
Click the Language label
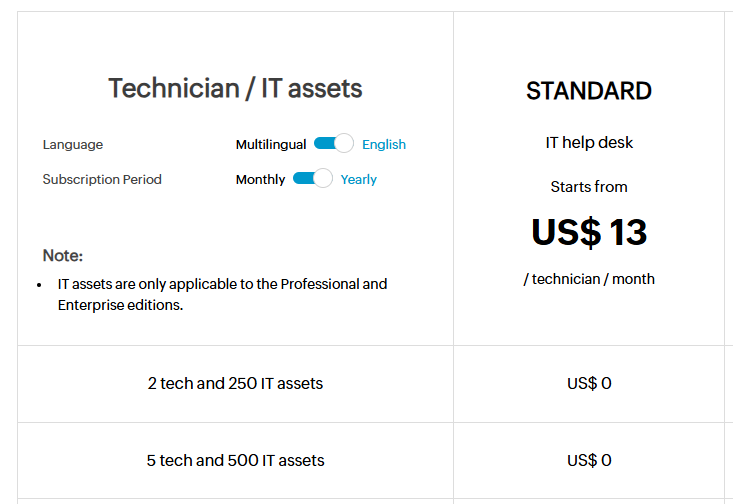pos(73,144)
